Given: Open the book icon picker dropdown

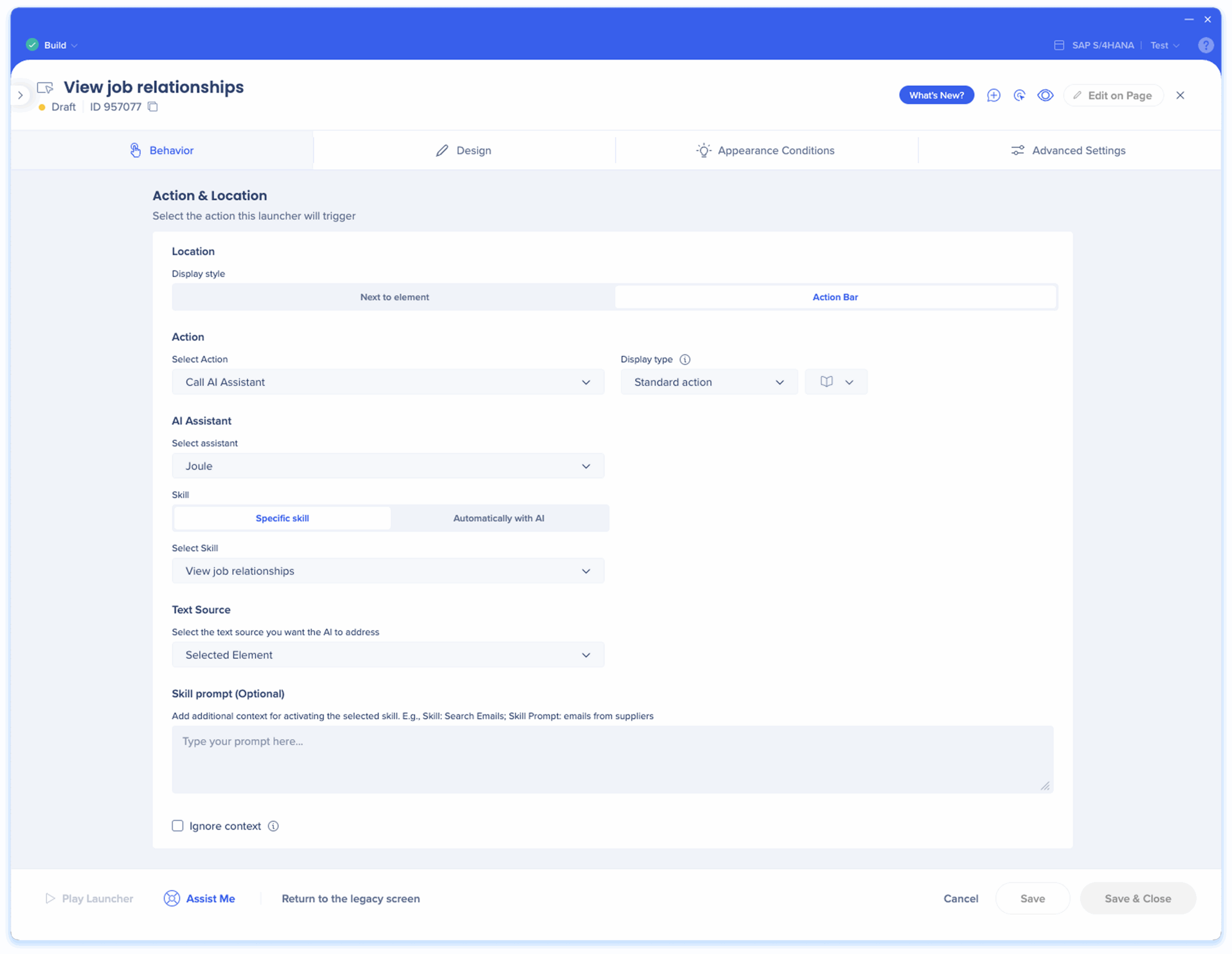Looking at the screenshot, I should (836, 382).
